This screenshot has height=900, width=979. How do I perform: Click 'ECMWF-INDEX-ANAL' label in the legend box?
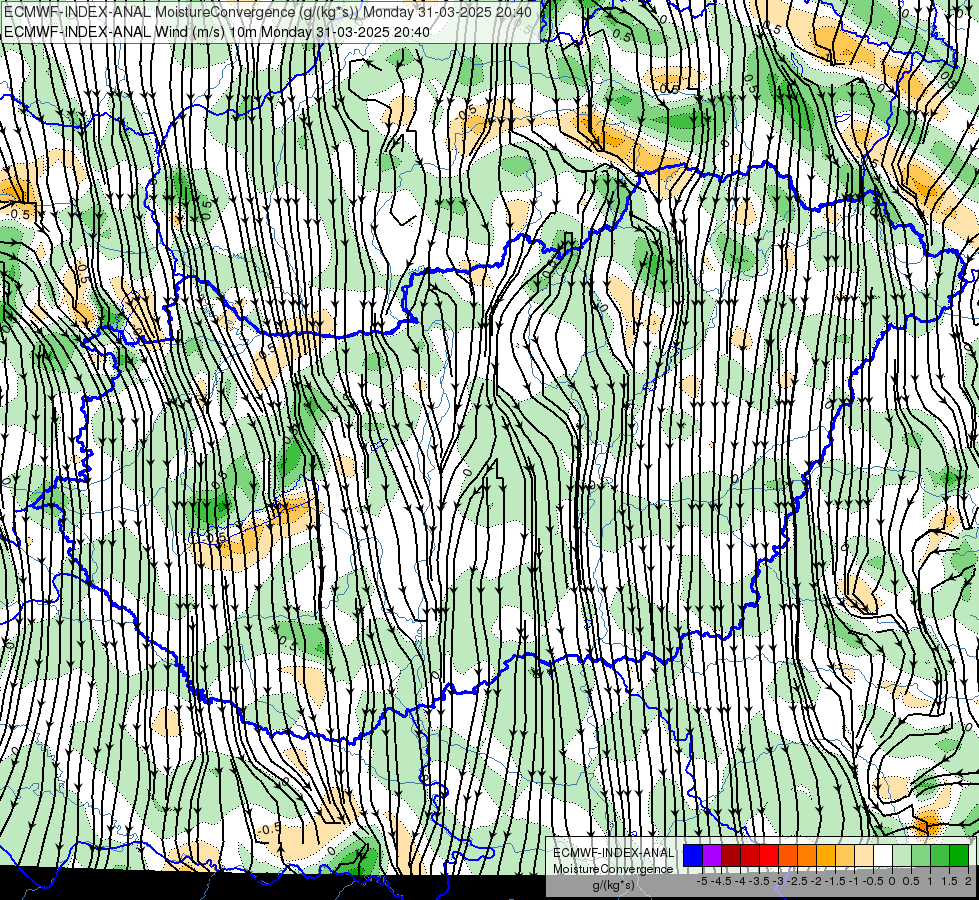click(613, 853)
